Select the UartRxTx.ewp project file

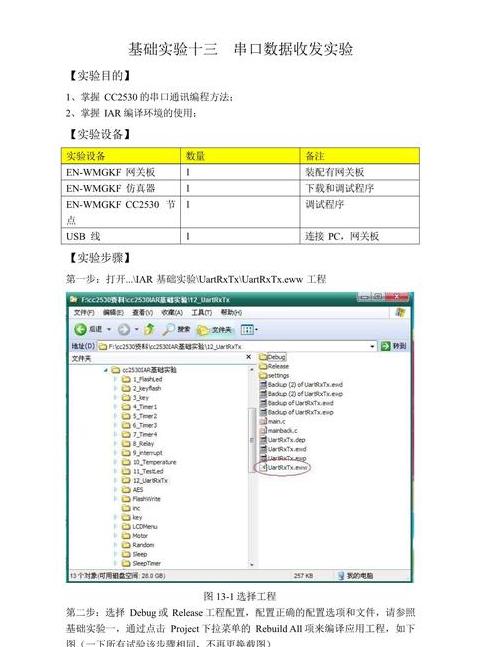283,458
